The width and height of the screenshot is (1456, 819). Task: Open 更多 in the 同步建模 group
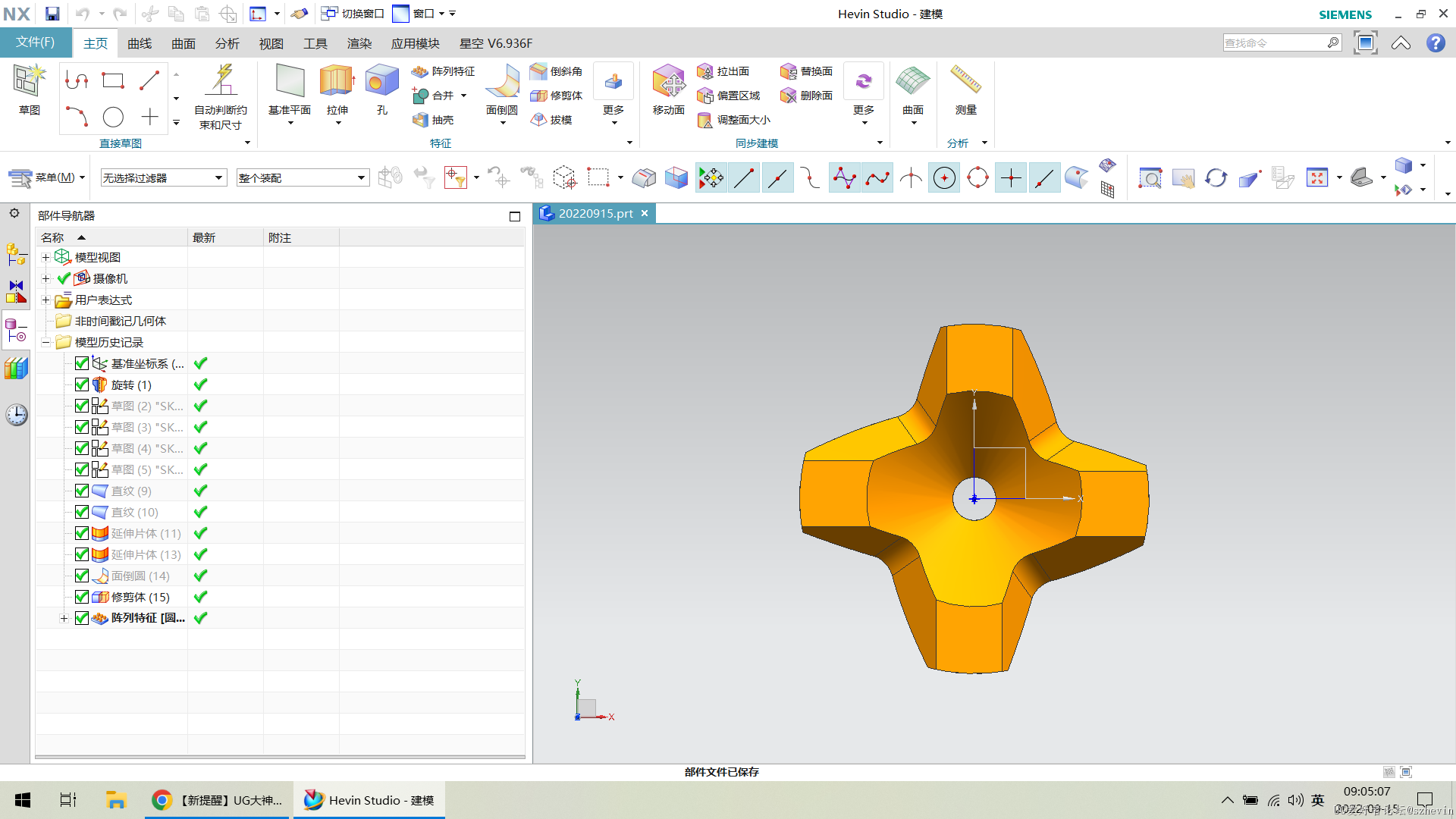(864, 93)
